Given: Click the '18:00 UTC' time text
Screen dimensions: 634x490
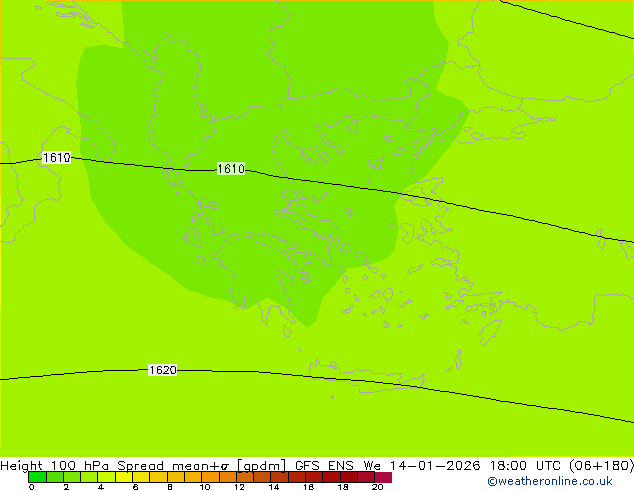Looking at the screenshot, I should [525, 466].
